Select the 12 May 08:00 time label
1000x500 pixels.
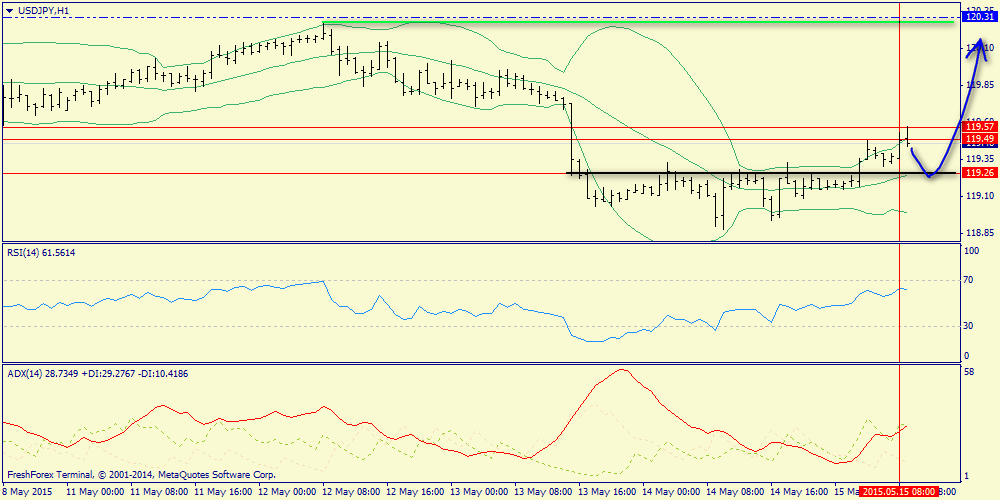coord(351,492)
